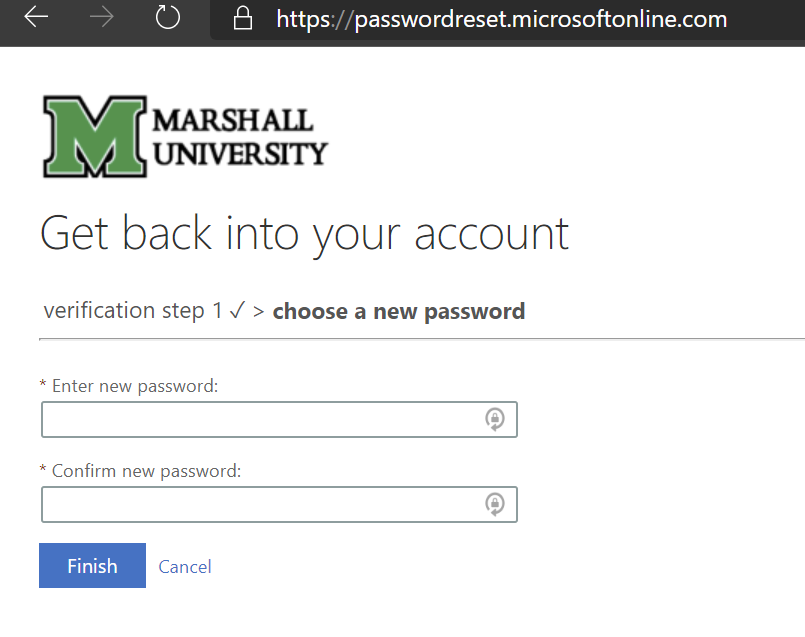Click the choose a new password step
Viewport: 805px width, 637px height.
[x=399, y=312]
